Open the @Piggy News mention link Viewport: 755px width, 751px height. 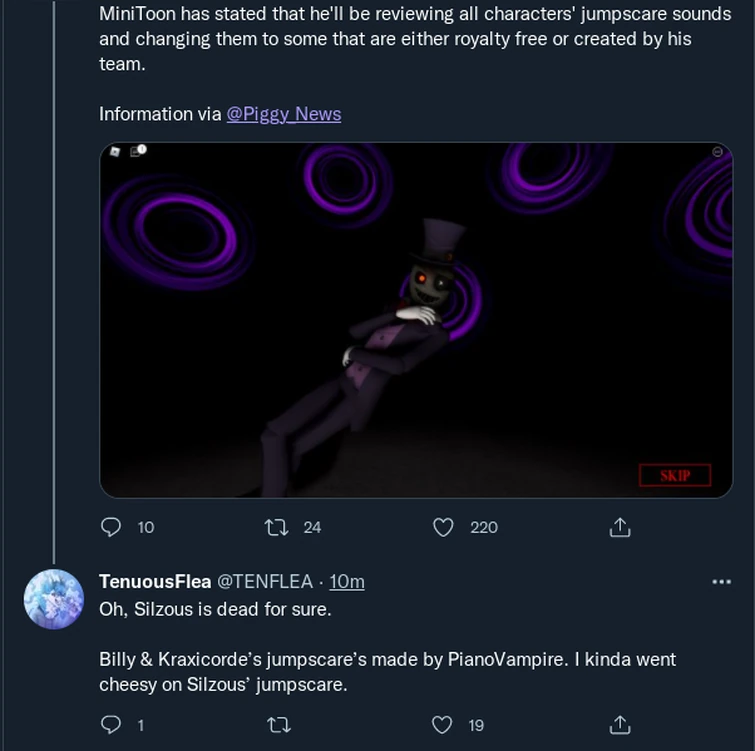coord(284,114)
